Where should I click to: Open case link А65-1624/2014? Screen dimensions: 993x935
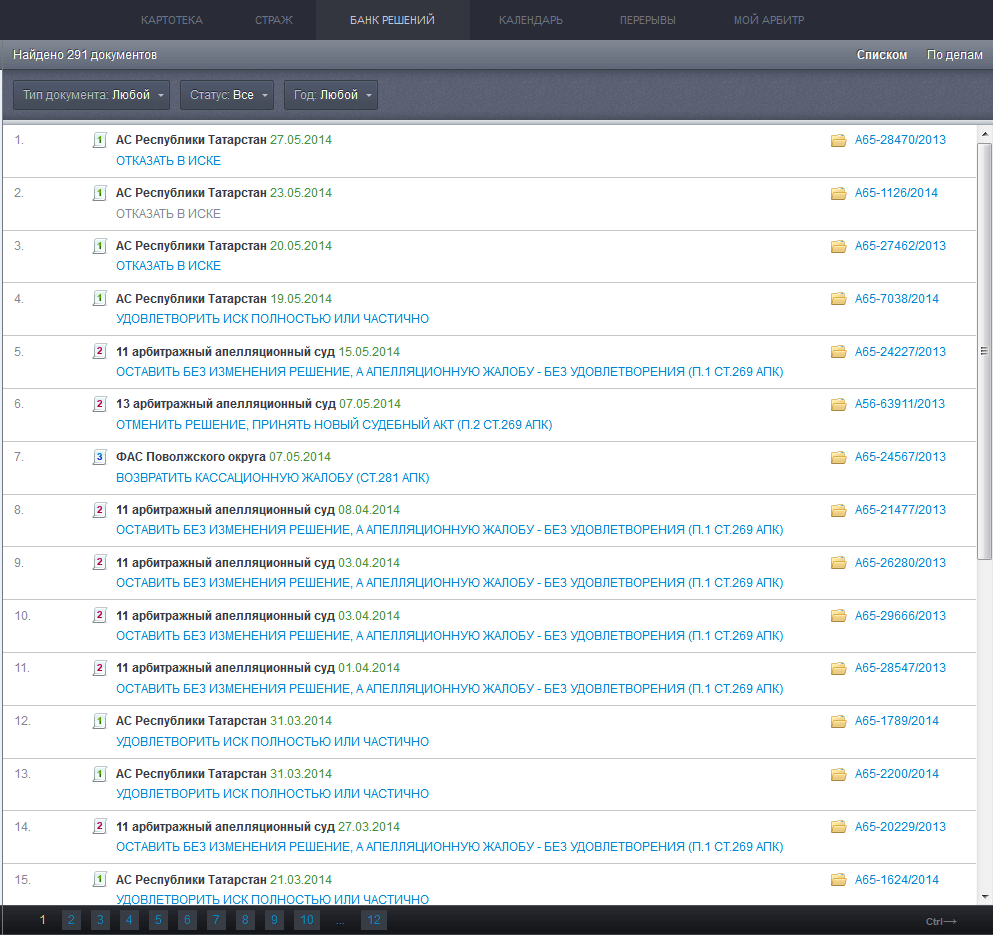click(897, 880)
